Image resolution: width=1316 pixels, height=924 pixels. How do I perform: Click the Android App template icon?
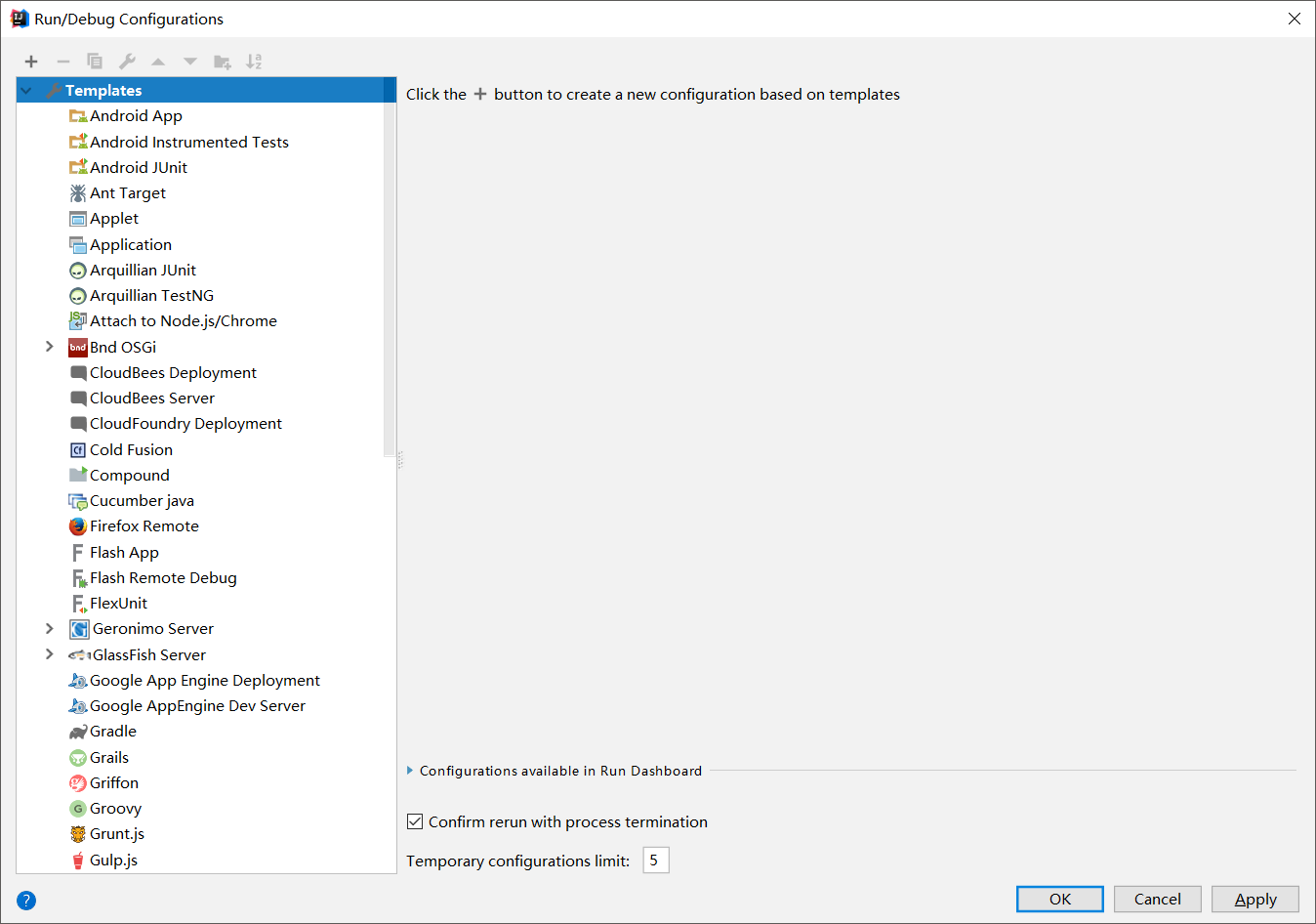[x=78, y=116]
